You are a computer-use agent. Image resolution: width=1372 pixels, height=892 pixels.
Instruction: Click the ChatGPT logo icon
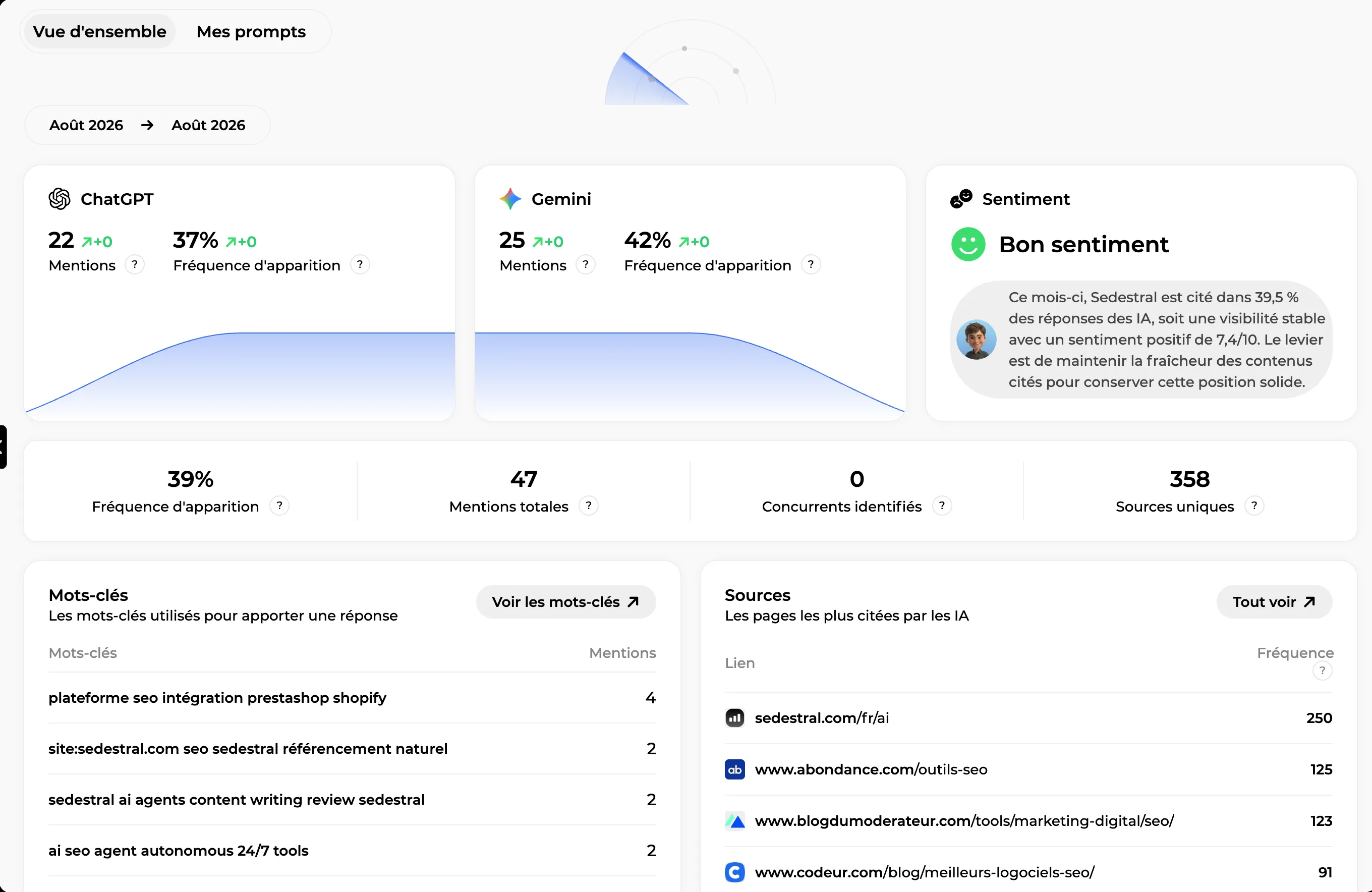coord(60,199)
